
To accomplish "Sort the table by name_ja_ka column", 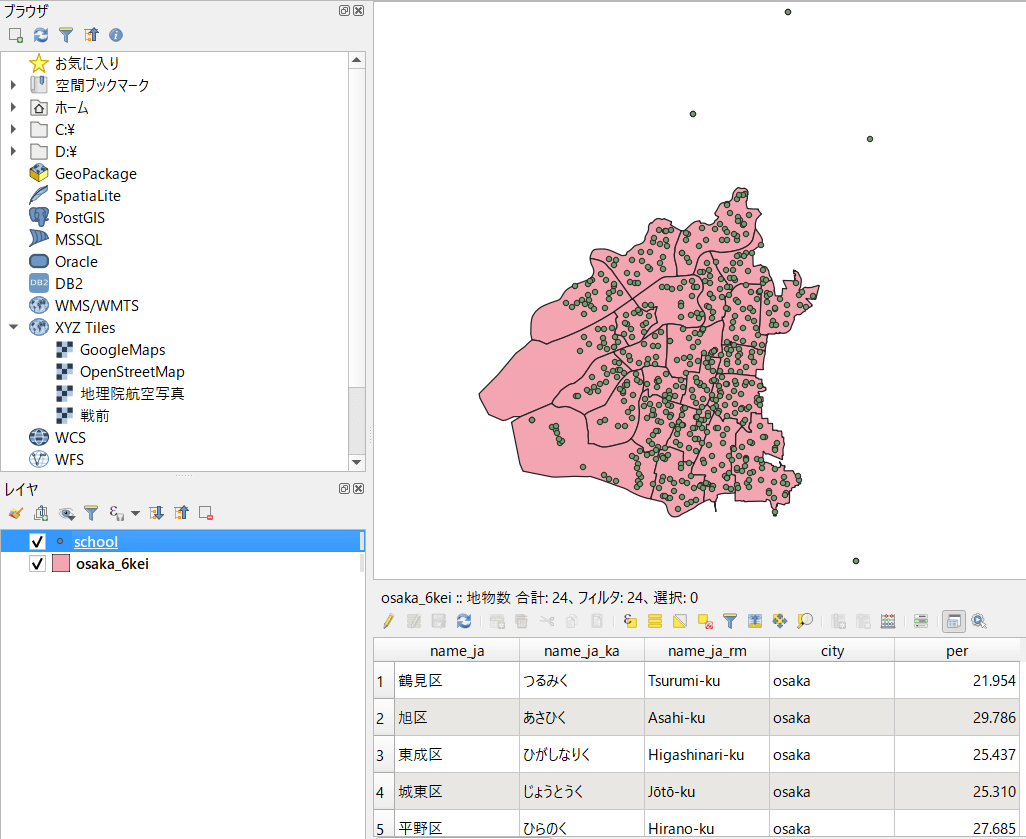I will click(582, 651).
